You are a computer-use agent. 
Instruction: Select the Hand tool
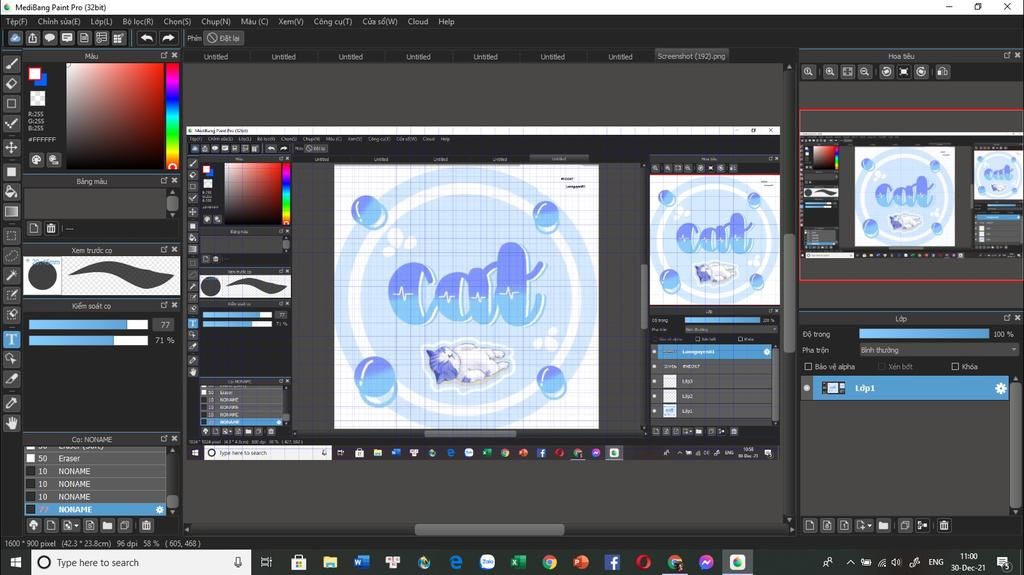point(12,423)
